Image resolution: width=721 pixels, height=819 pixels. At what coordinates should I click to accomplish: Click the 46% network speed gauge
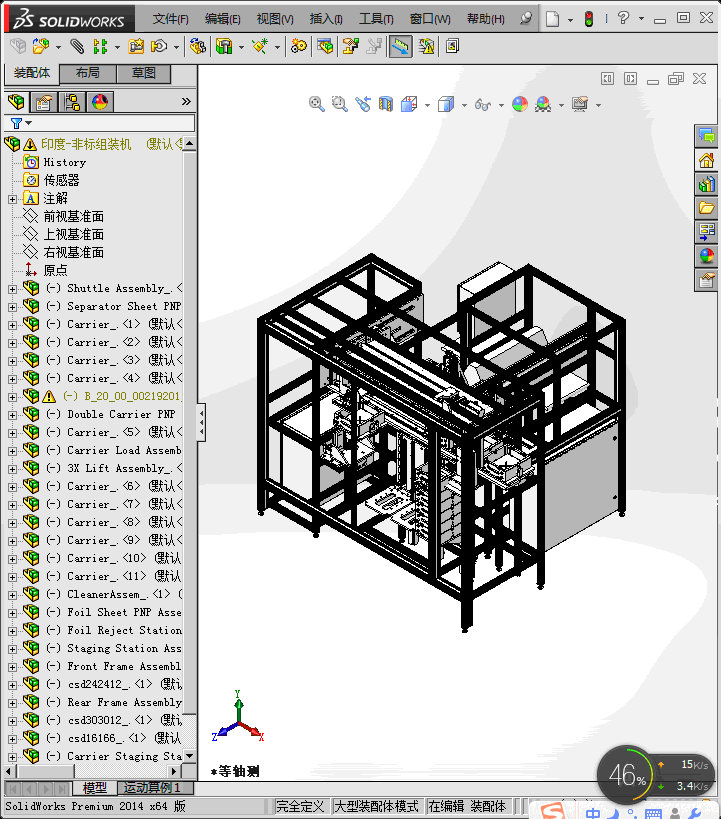pos(626,775)
